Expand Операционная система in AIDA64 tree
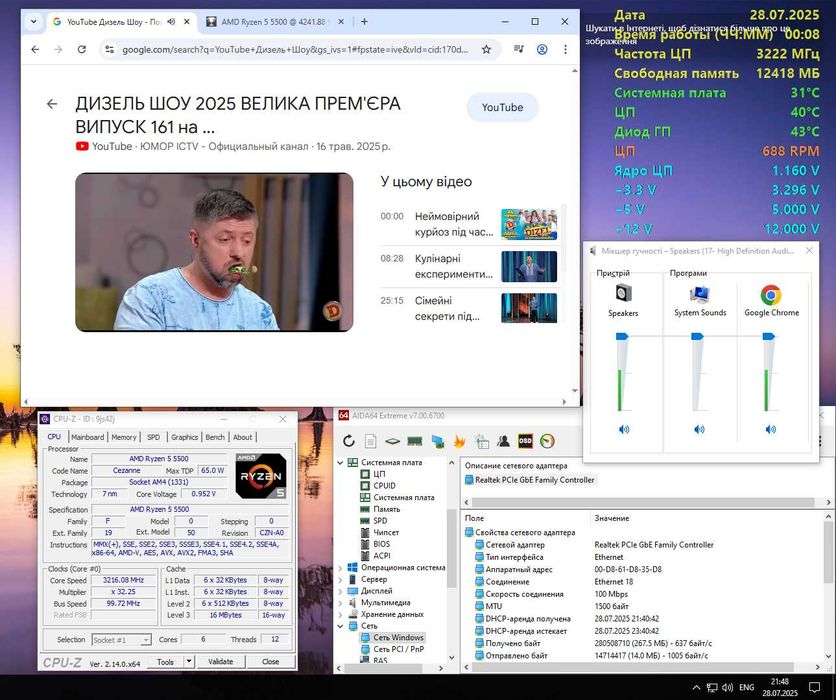836x700 pixels. point(340,567)
